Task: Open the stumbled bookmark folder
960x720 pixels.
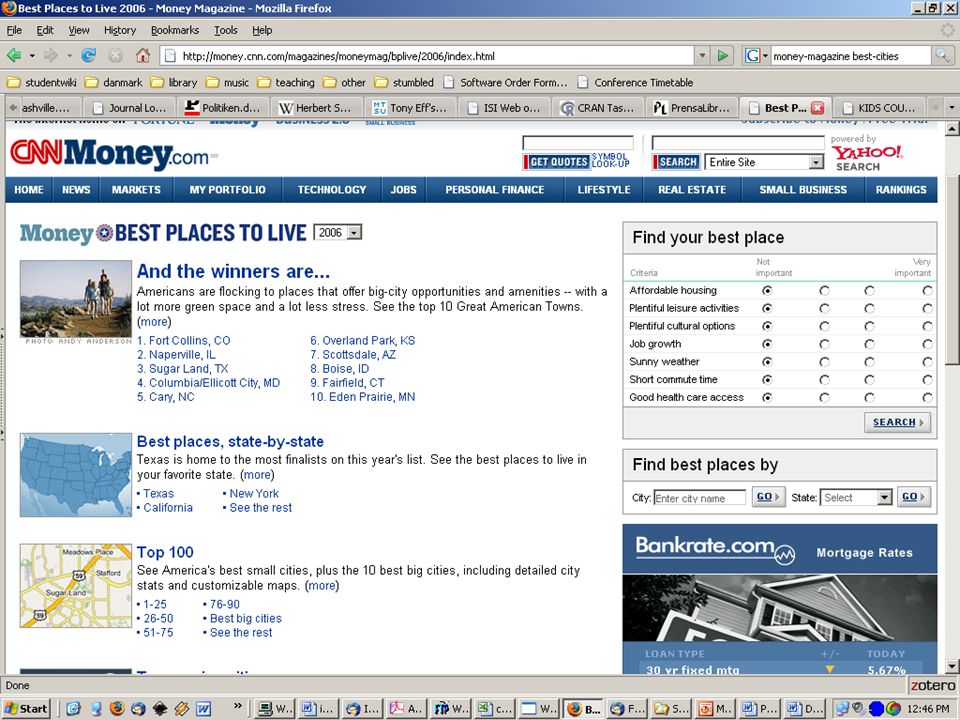Action: [404, 82]
